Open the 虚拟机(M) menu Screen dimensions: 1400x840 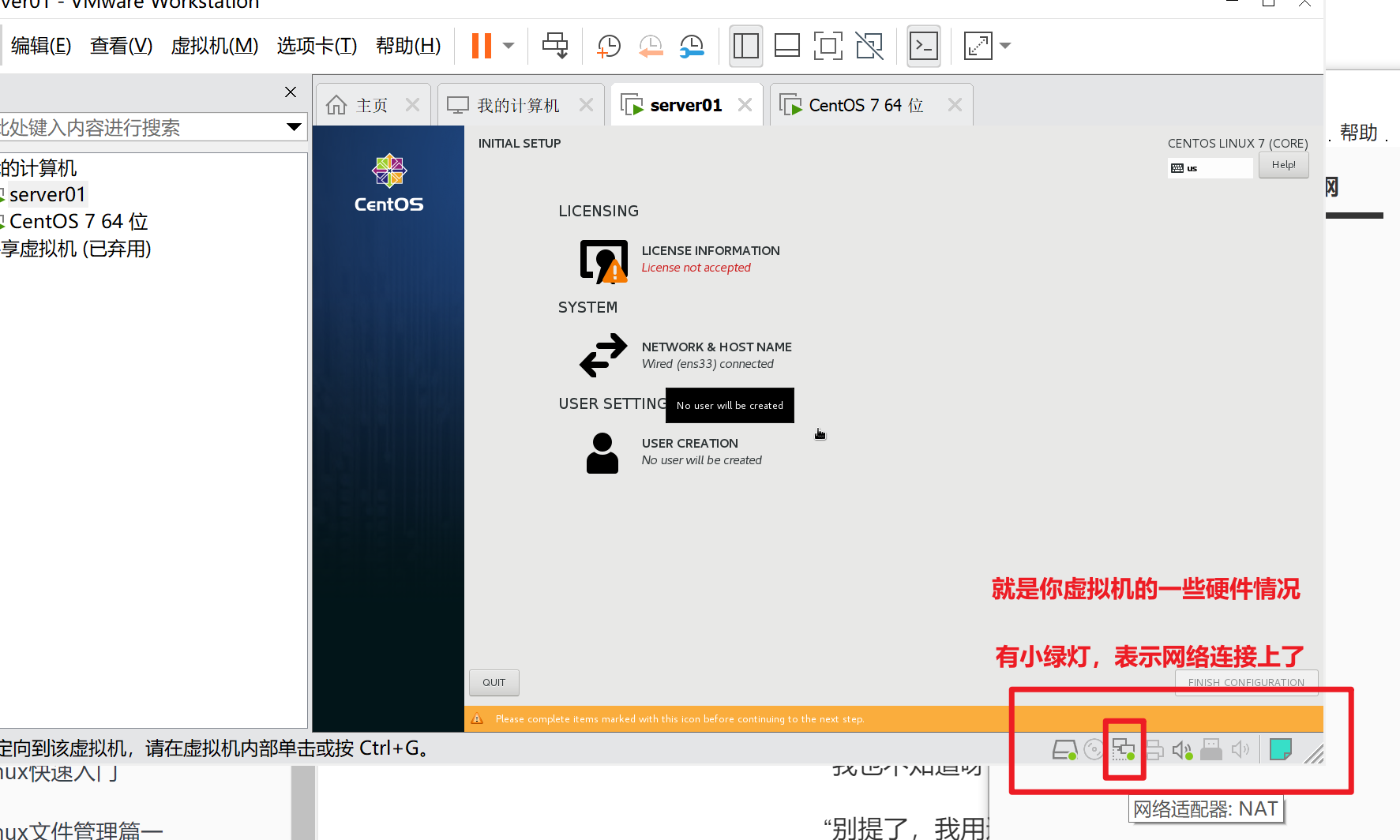tap(215, 46)
